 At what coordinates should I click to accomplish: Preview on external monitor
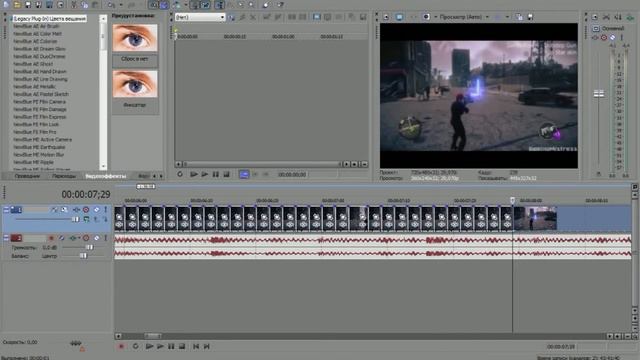point(399,17)
